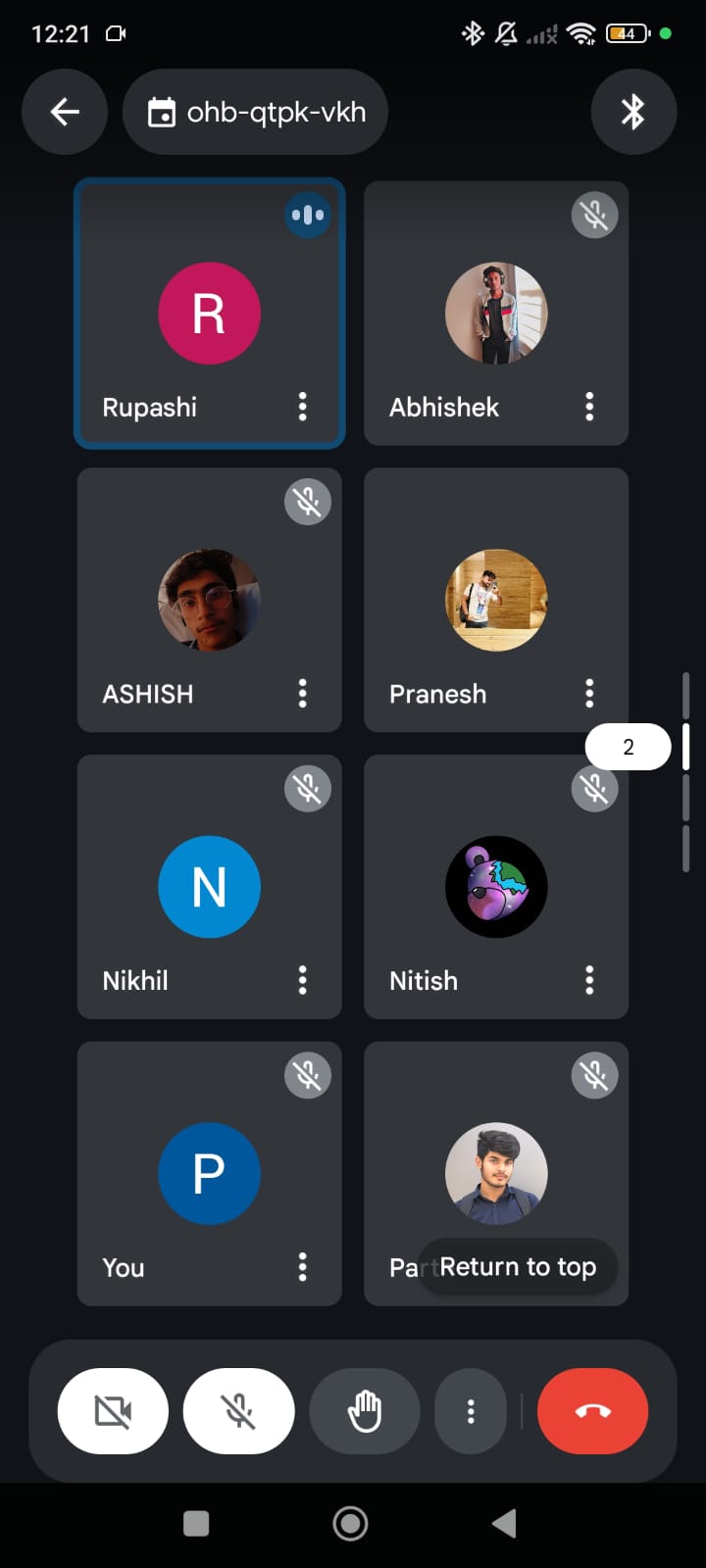Tap Abhishek's muted microphone icon
The height and width of the screenshot is (1568, 706).
point(594,215)
